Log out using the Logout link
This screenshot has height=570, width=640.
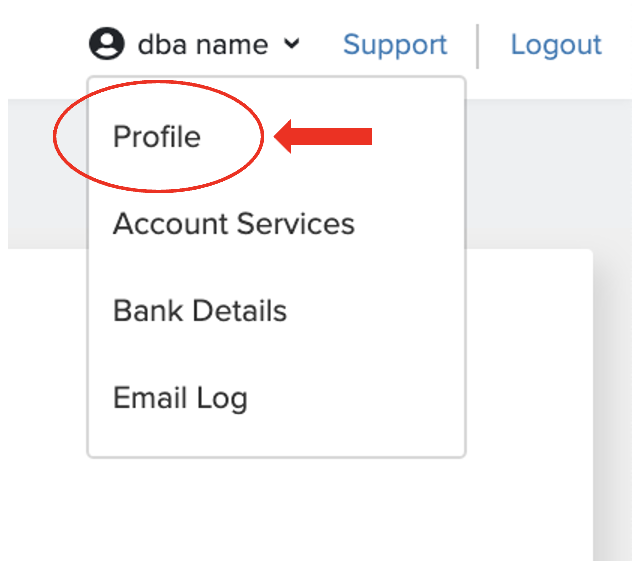click(556, 45)
